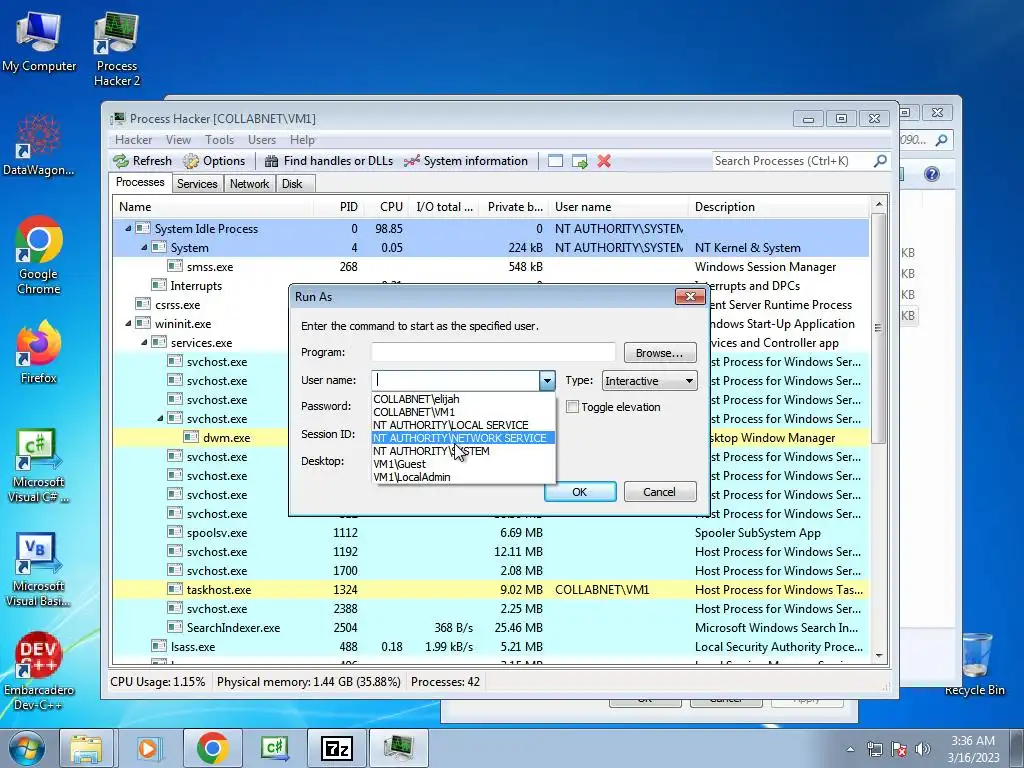The width and height of the screenshot is (1024, 768).
Task: Tick the Toggle elevation checkbox
Action: tap(573, 407)
